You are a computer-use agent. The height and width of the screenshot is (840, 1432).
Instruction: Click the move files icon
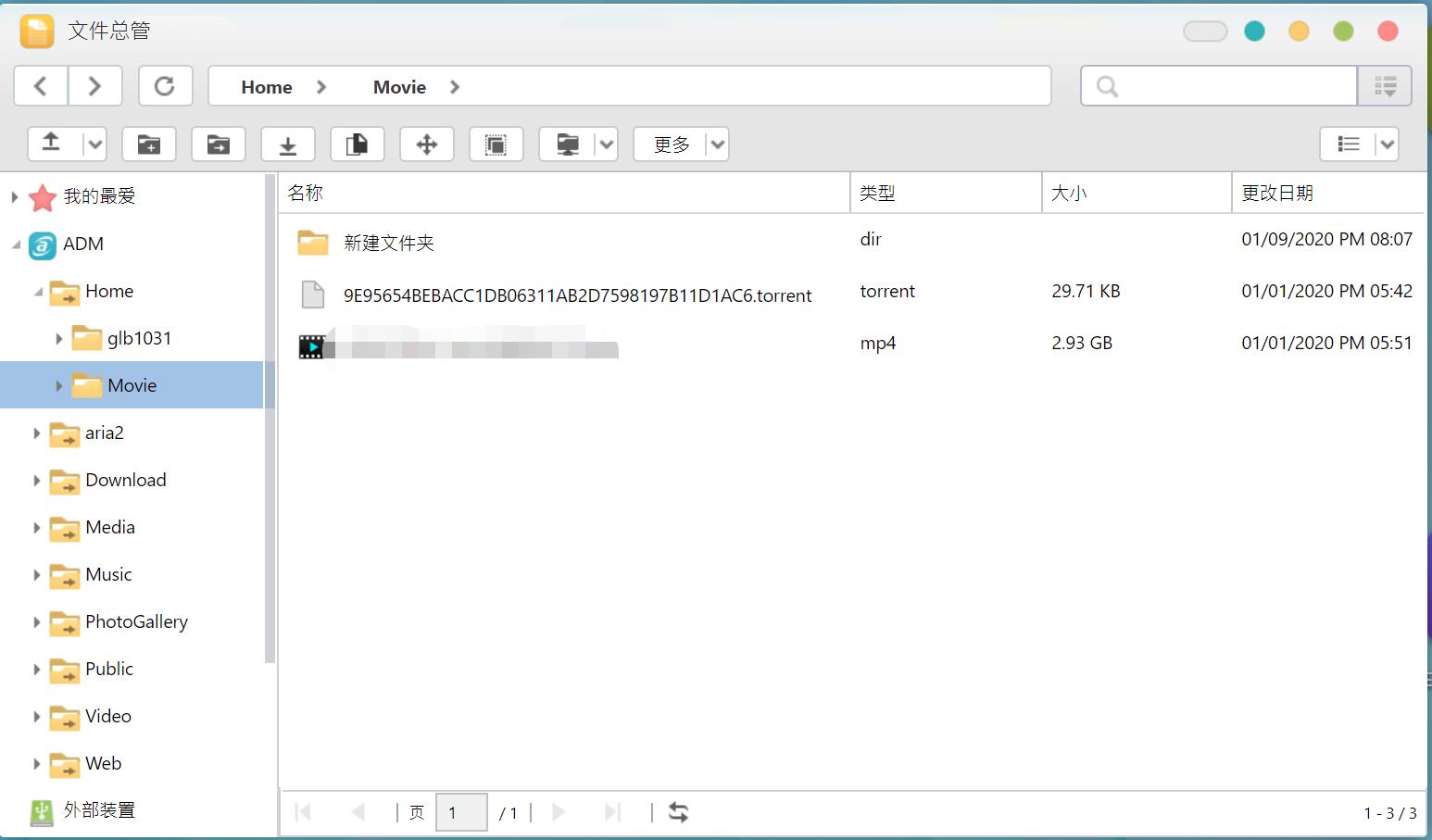tap(427, 144)
